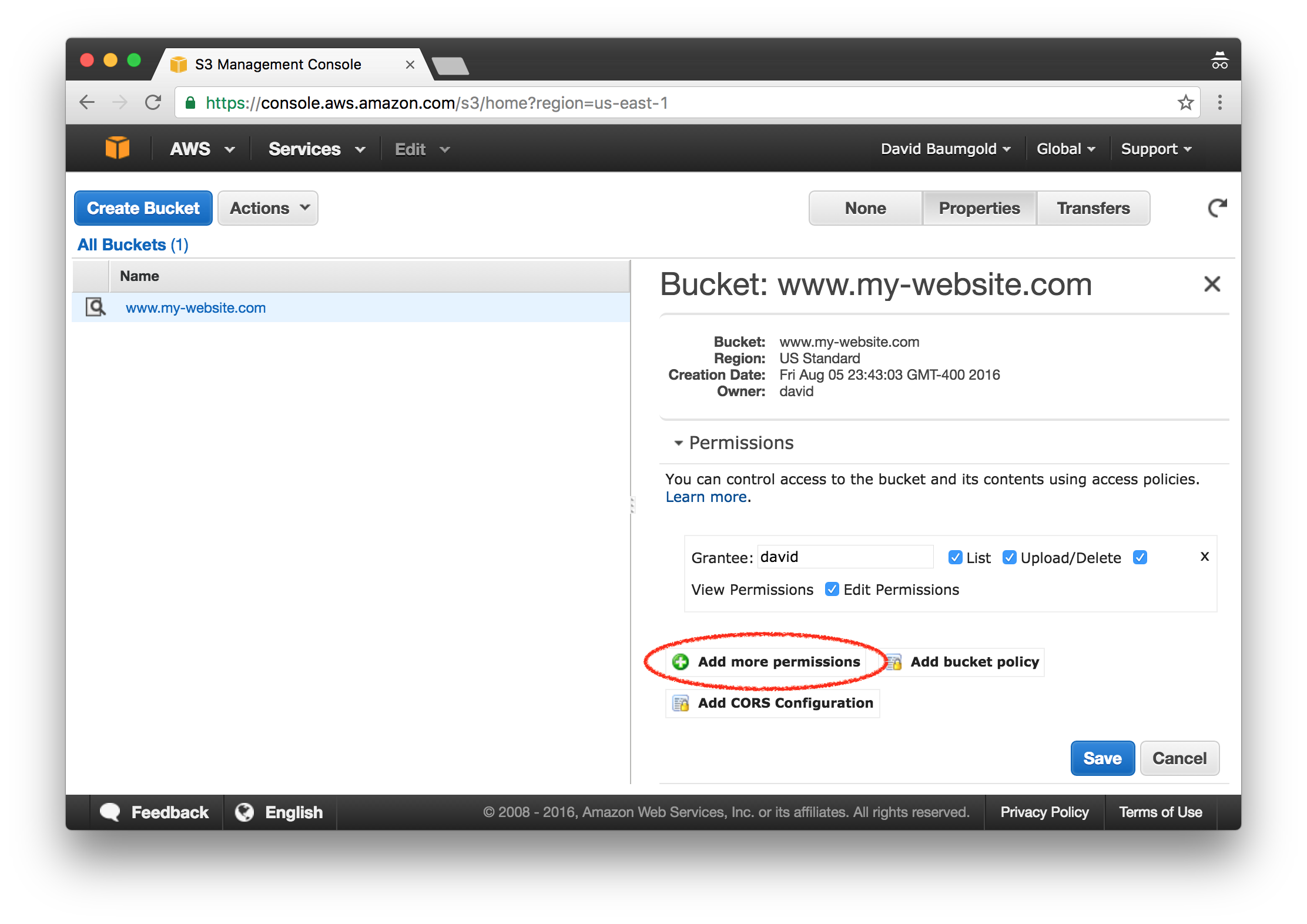Click the magnifier icon beside www.my-website.com
Viewport: 1307px width, 924px height.
click(x=95, y=307)
